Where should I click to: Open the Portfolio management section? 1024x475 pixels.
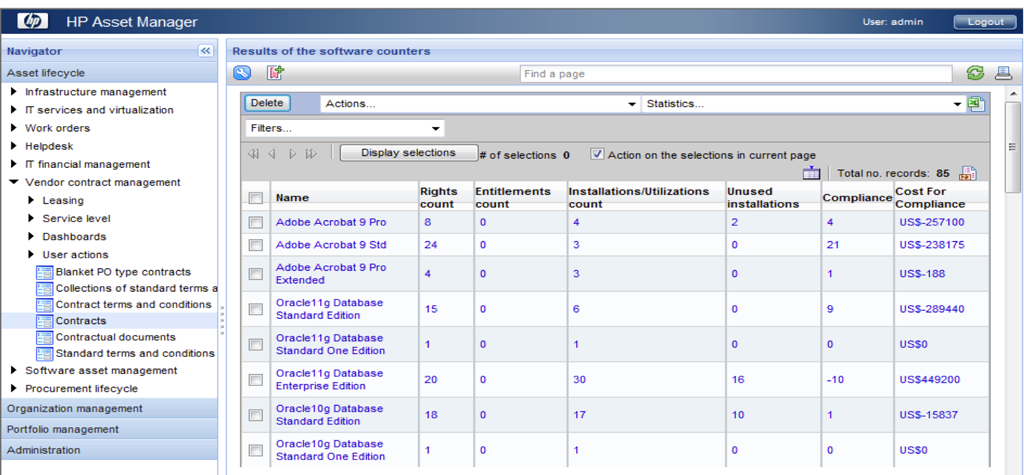109,429
